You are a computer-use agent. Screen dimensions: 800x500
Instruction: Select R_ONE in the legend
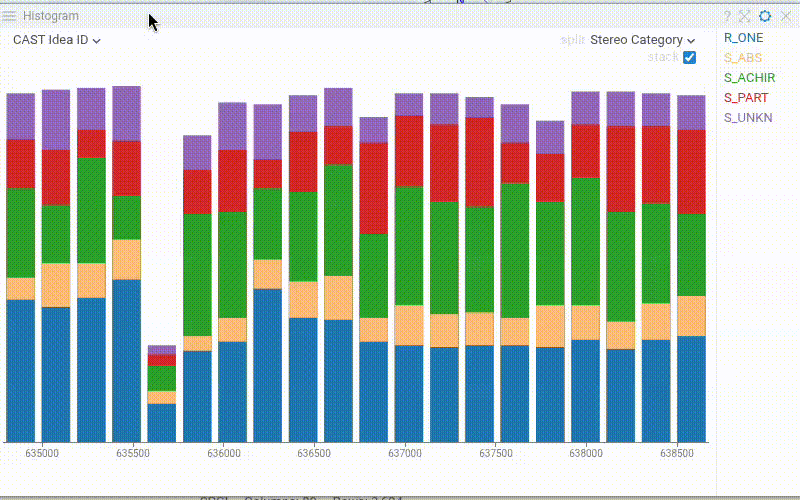[x=743, y=38]
